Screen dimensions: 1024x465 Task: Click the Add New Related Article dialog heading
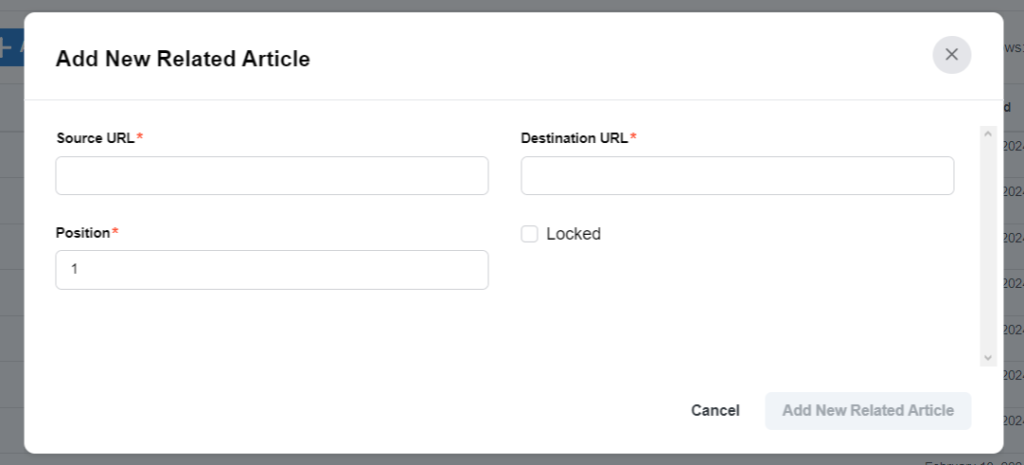tap(183, 59)
